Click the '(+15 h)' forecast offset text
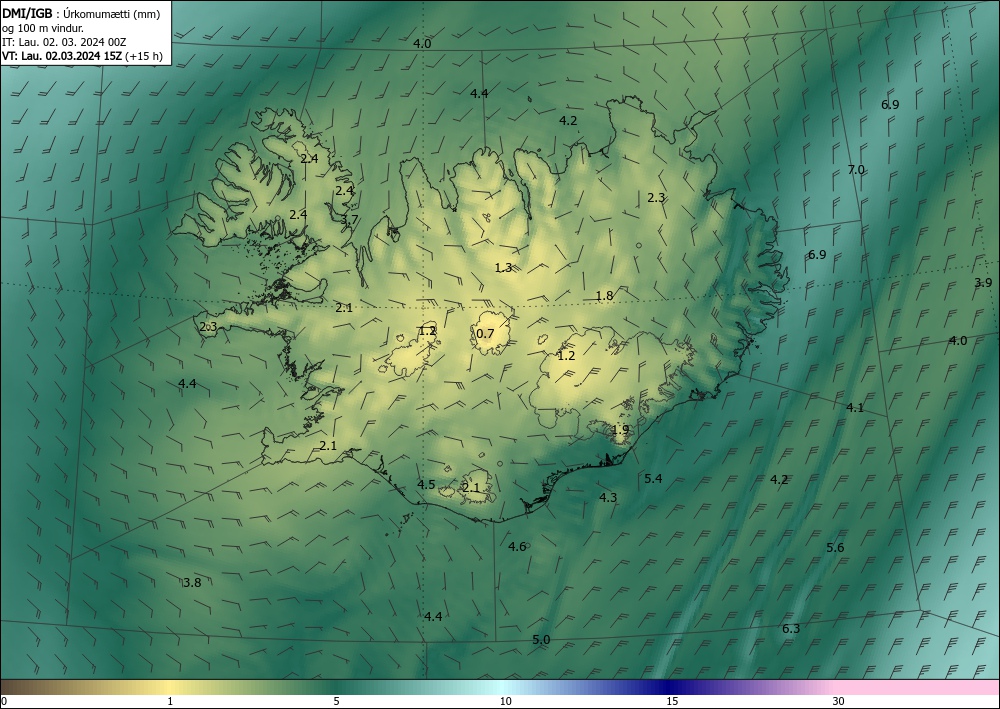 pyautogui.click(x=143, y=56)
